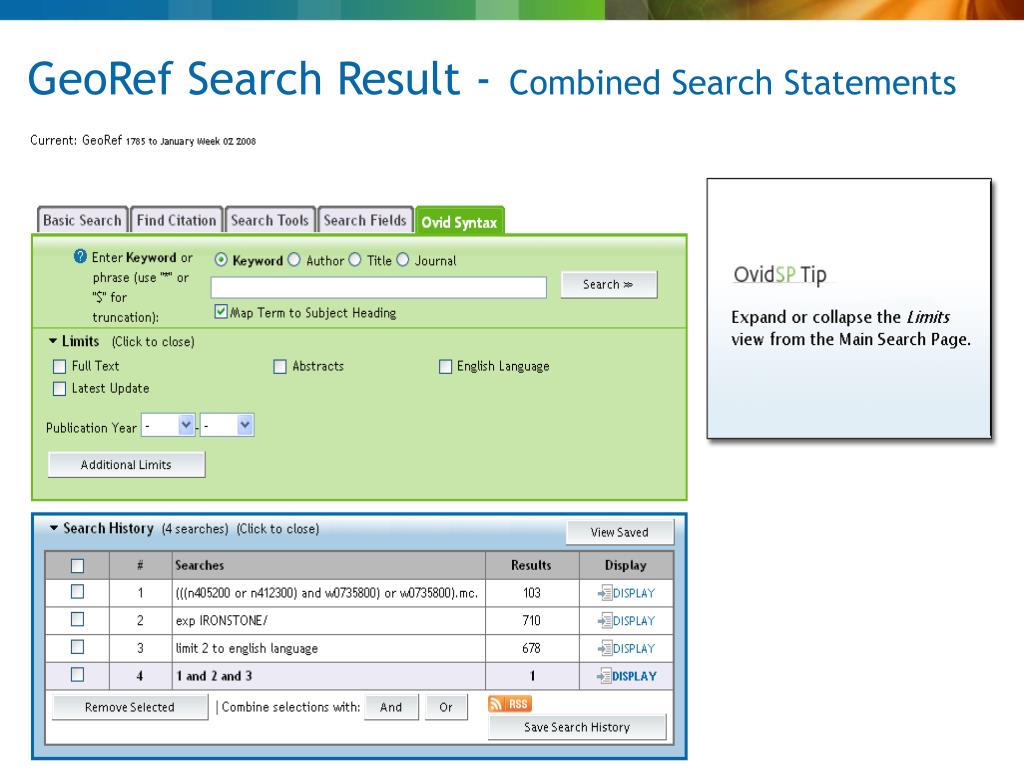Click search text 'limit 2 to english language'

pos(246,648)
